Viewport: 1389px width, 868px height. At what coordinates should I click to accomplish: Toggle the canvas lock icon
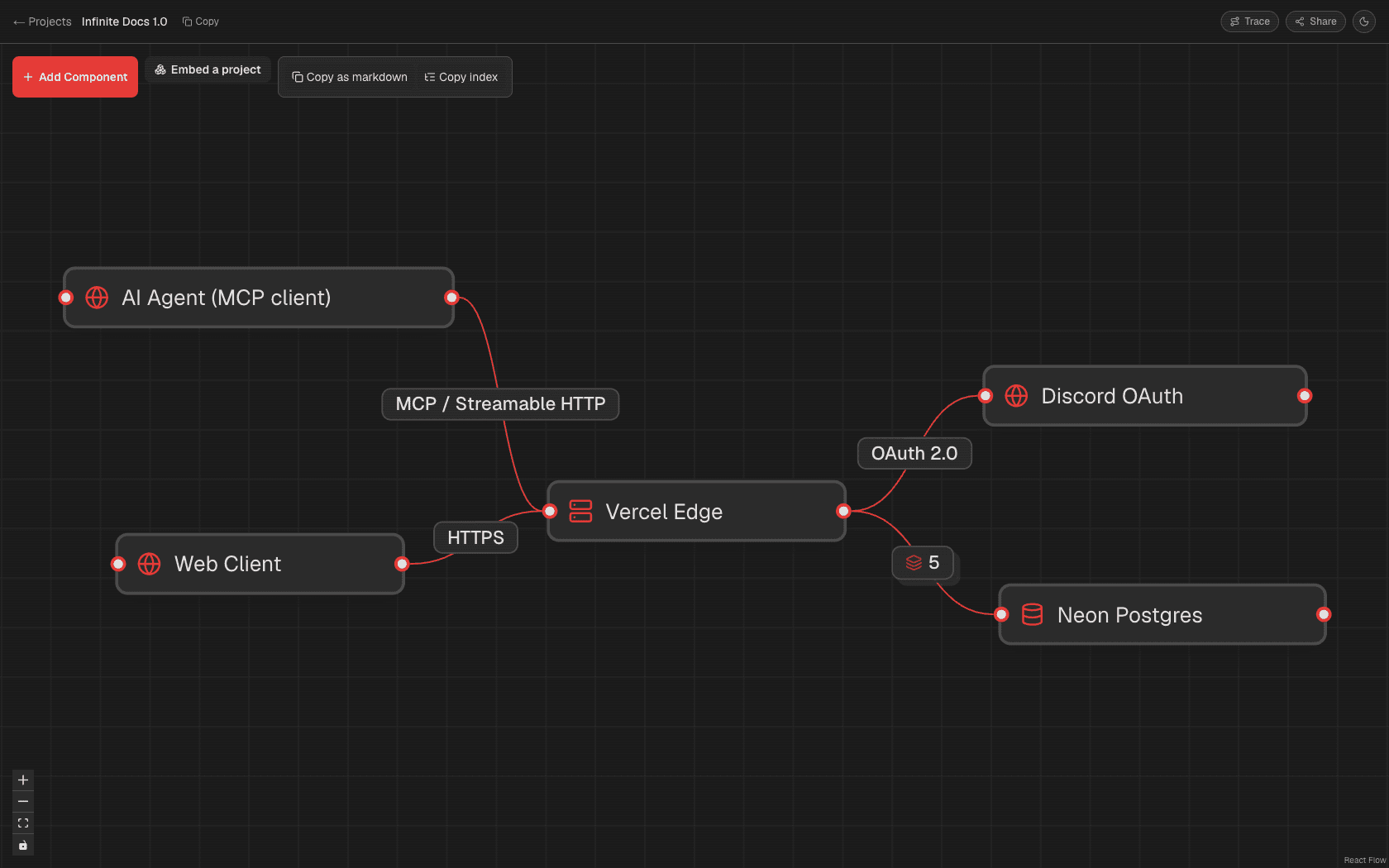click(x=23, y=845)
